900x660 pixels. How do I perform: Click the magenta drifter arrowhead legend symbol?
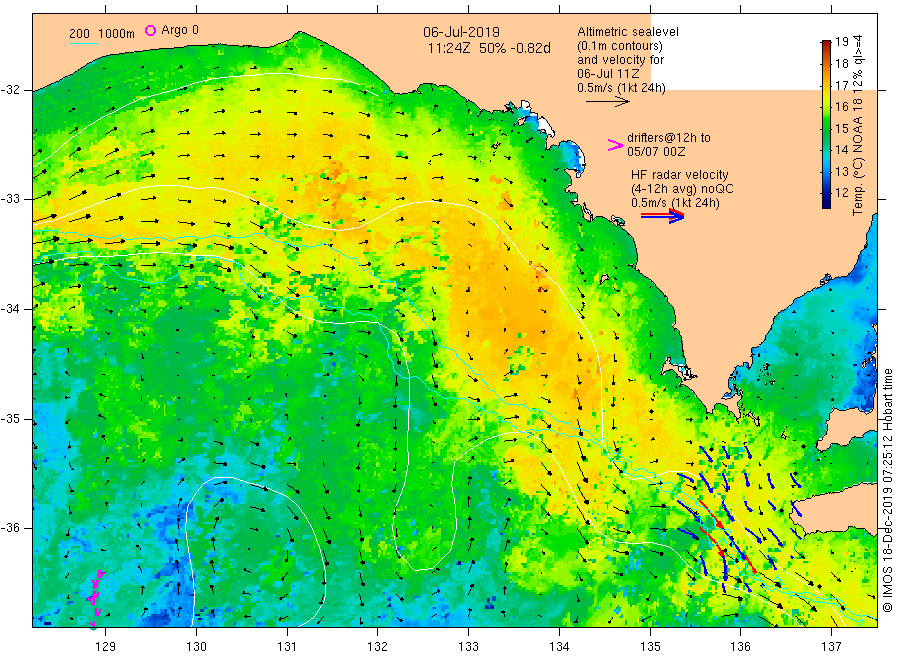[615, 145]
